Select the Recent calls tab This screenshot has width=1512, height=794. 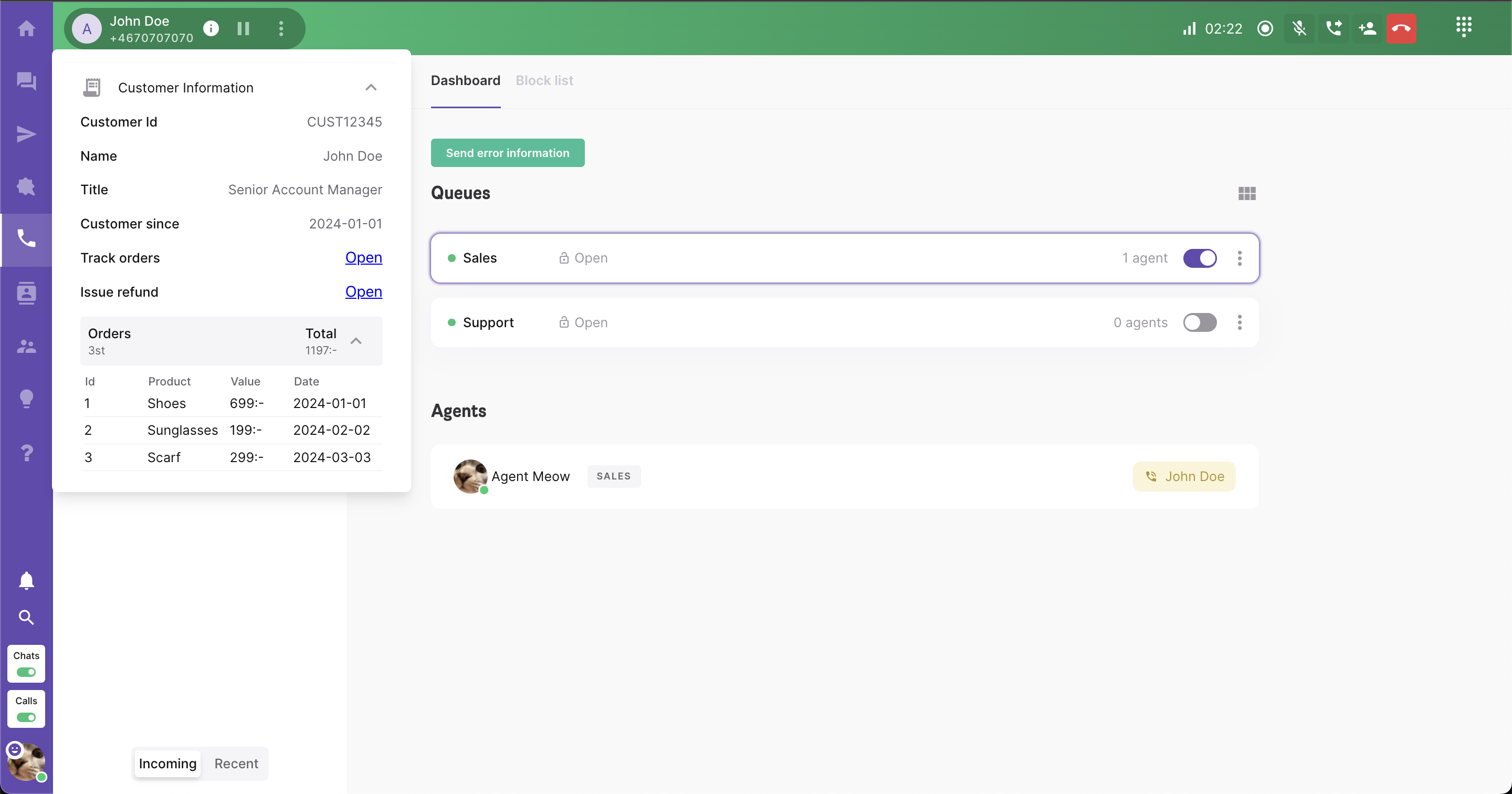tap(236, 764)
